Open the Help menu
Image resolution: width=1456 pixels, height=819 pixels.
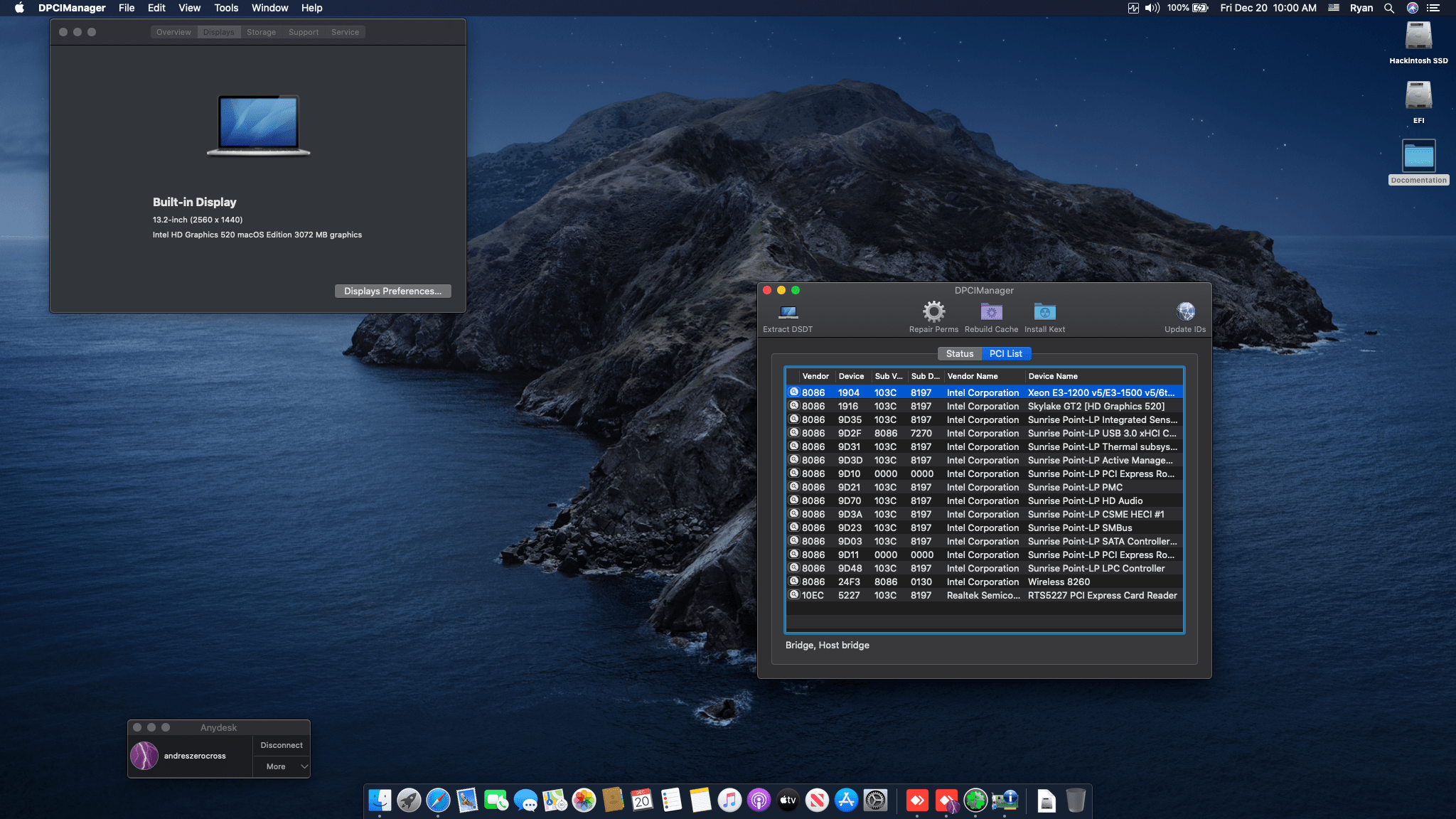click(311, 8)
